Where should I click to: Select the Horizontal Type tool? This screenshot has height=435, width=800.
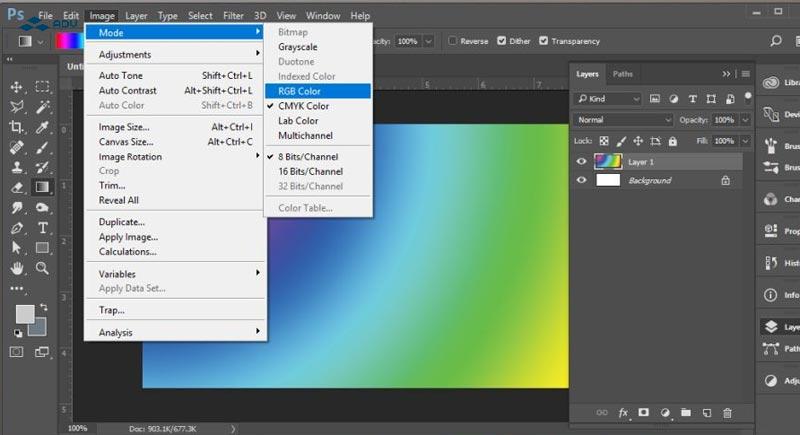[x=43, y=228]
